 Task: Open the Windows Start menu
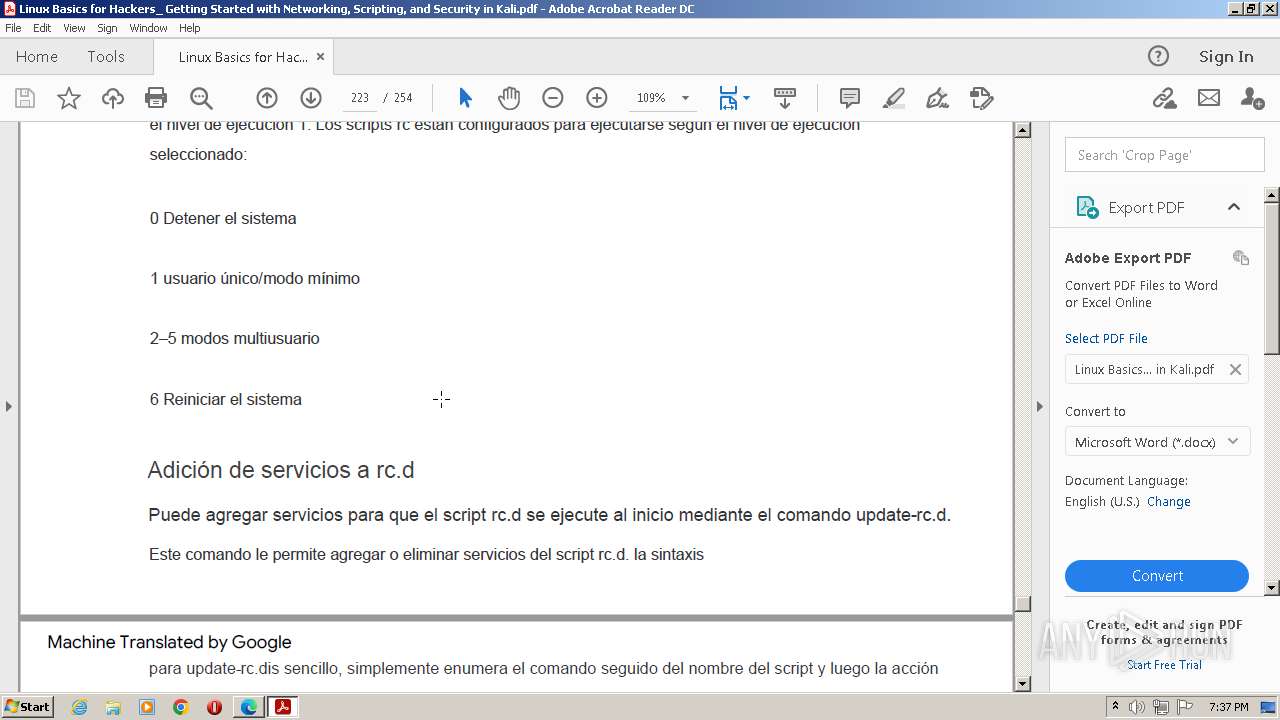pyautogui.click(x=28, y=706)
